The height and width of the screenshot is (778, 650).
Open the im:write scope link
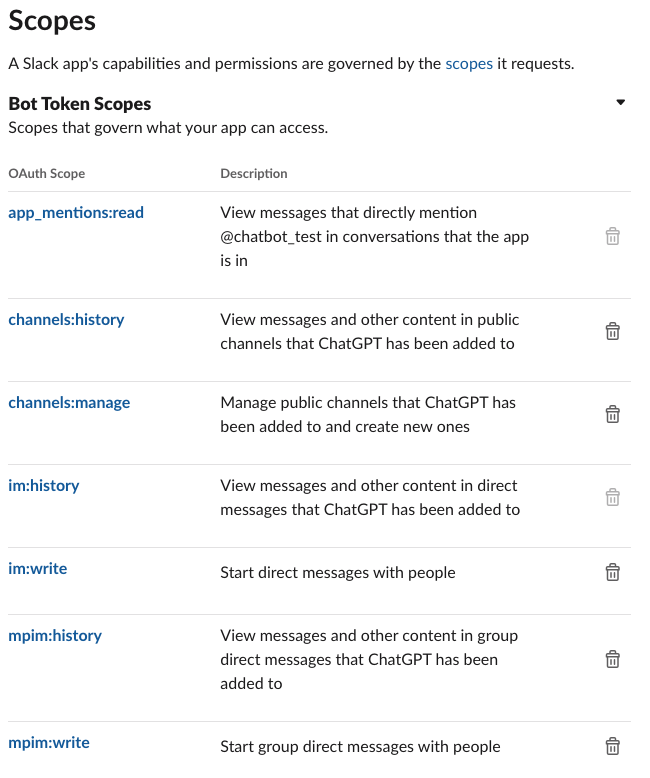click(x=38, y=568)
